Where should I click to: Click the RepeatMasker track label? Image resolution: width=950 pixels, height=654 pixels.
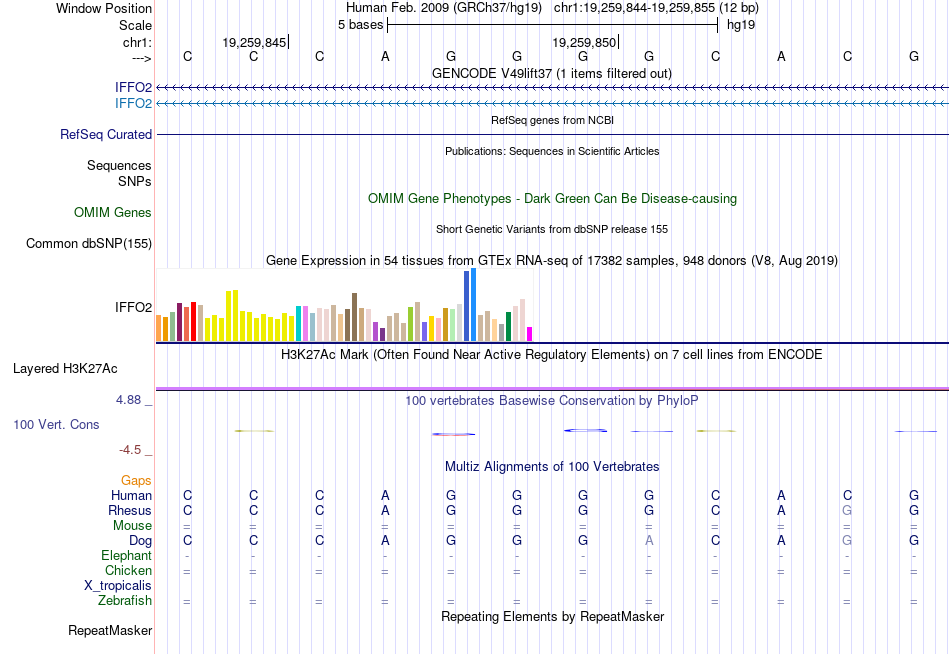110,630
